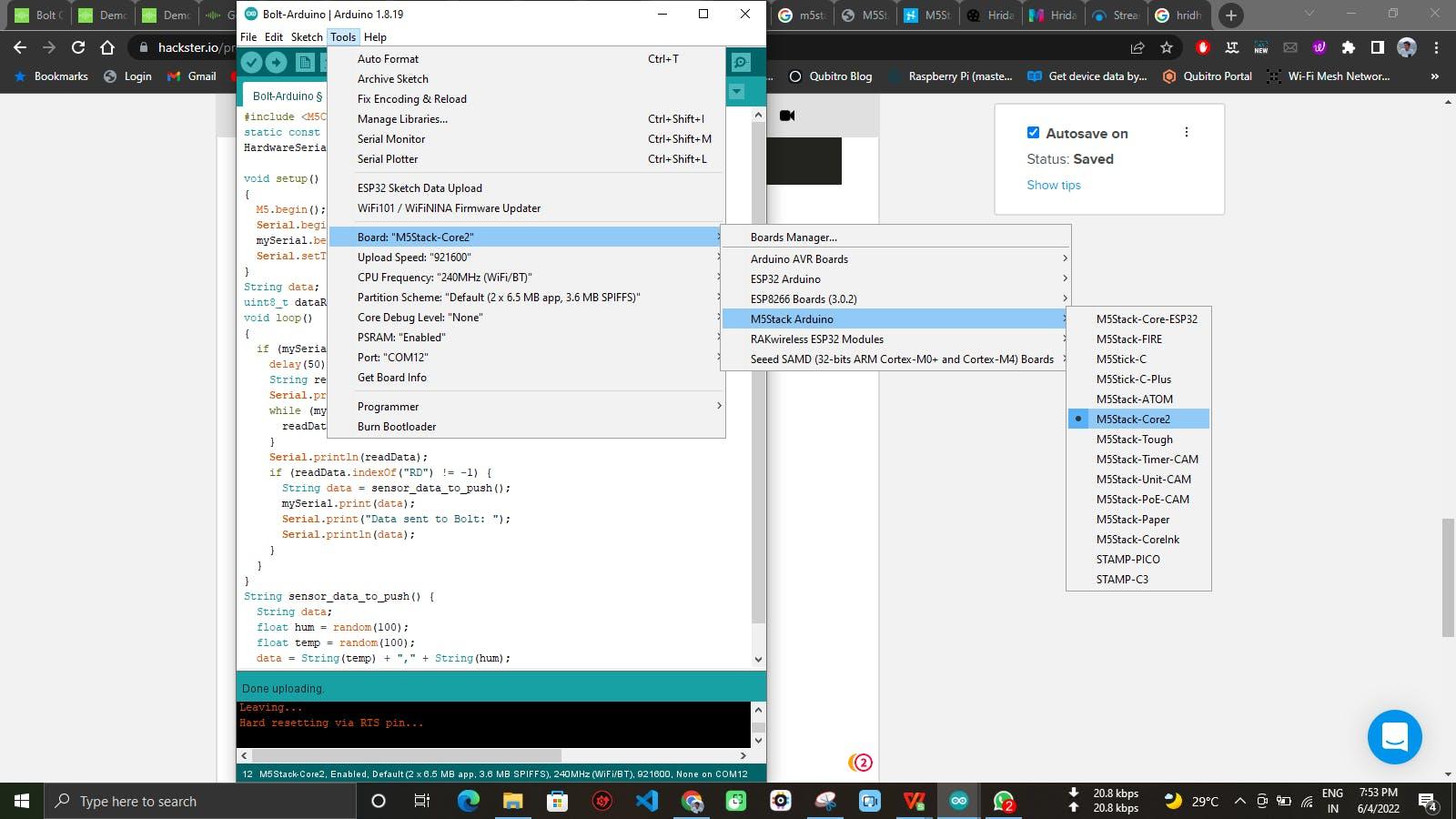The width and height of the screenshot is (1456, 819).
Task: Open the sketch tab dropdown arrow in Arduino
Action: click(737, 92)
